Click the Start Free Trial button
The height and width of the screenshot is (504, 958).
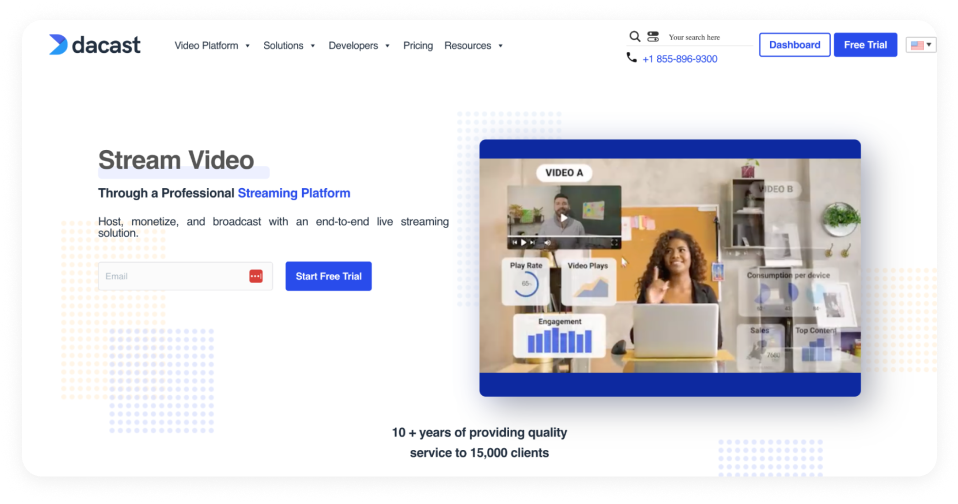tap(328, 276)
